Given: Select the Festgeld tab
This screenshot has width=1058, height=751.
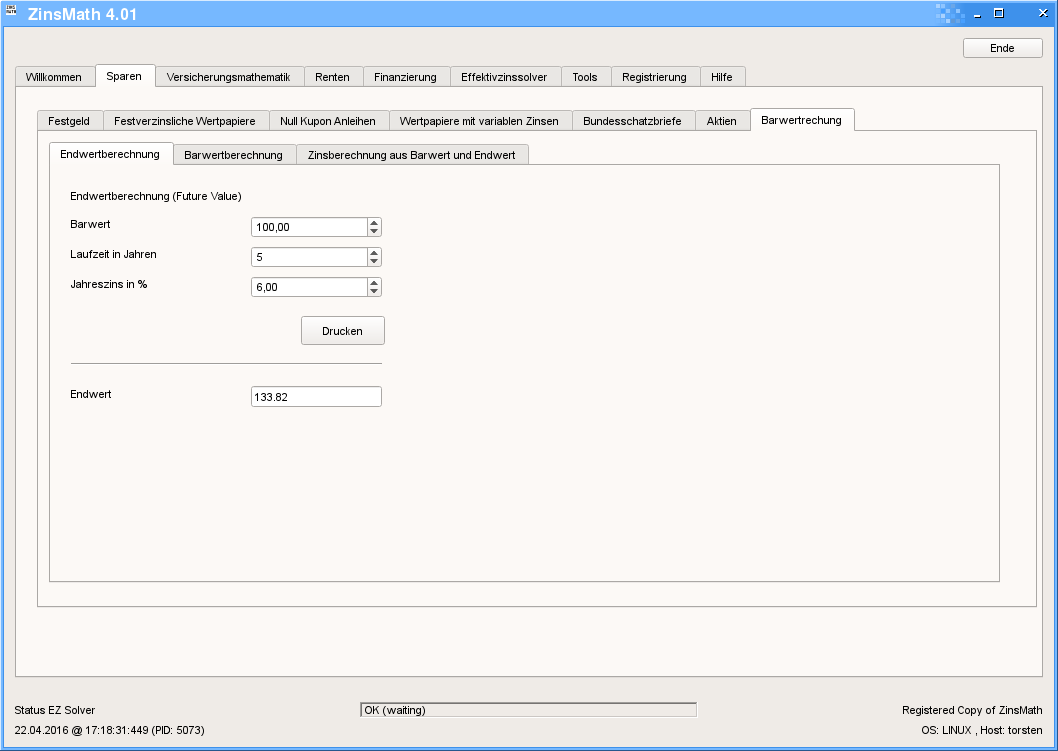Looking at the screenshot, I should [69, 121].
